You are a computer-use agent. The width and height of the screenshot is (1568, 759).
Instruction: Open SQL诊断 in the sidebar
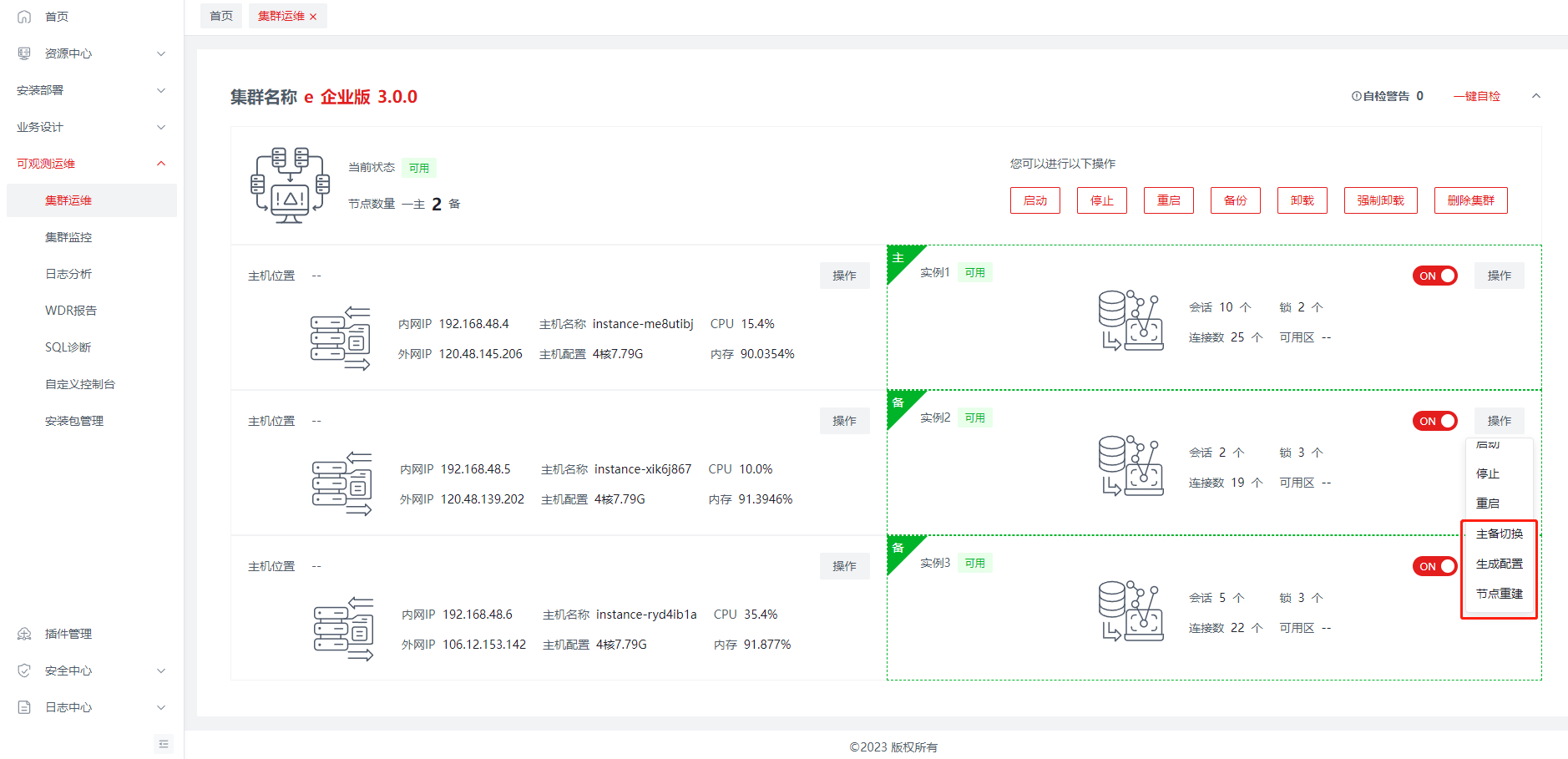coord(68,347)
